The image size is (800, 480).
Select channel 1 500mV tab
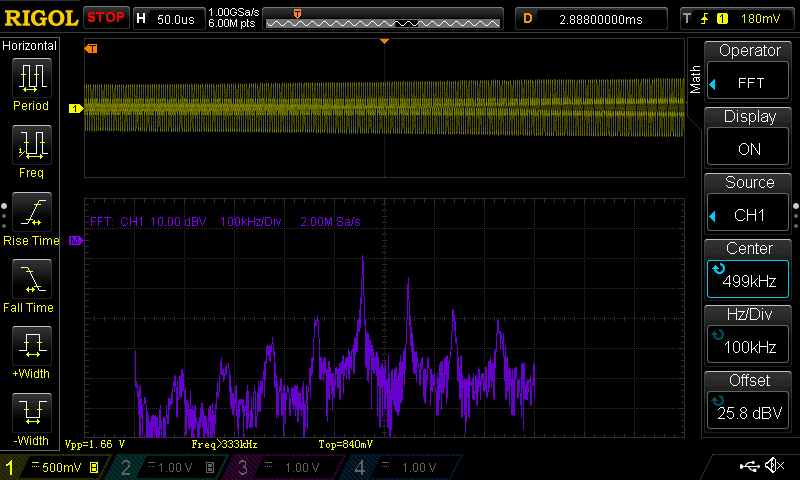54,467
